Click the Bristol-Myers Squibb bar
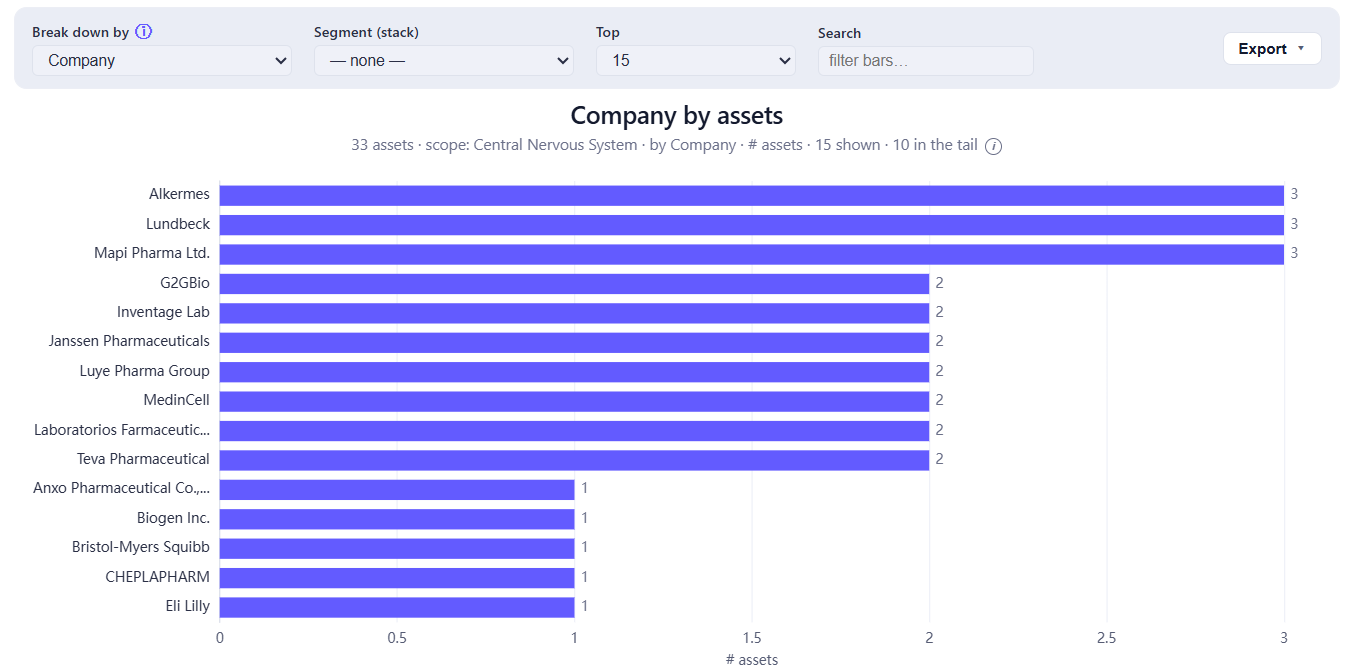 (397, 548)
